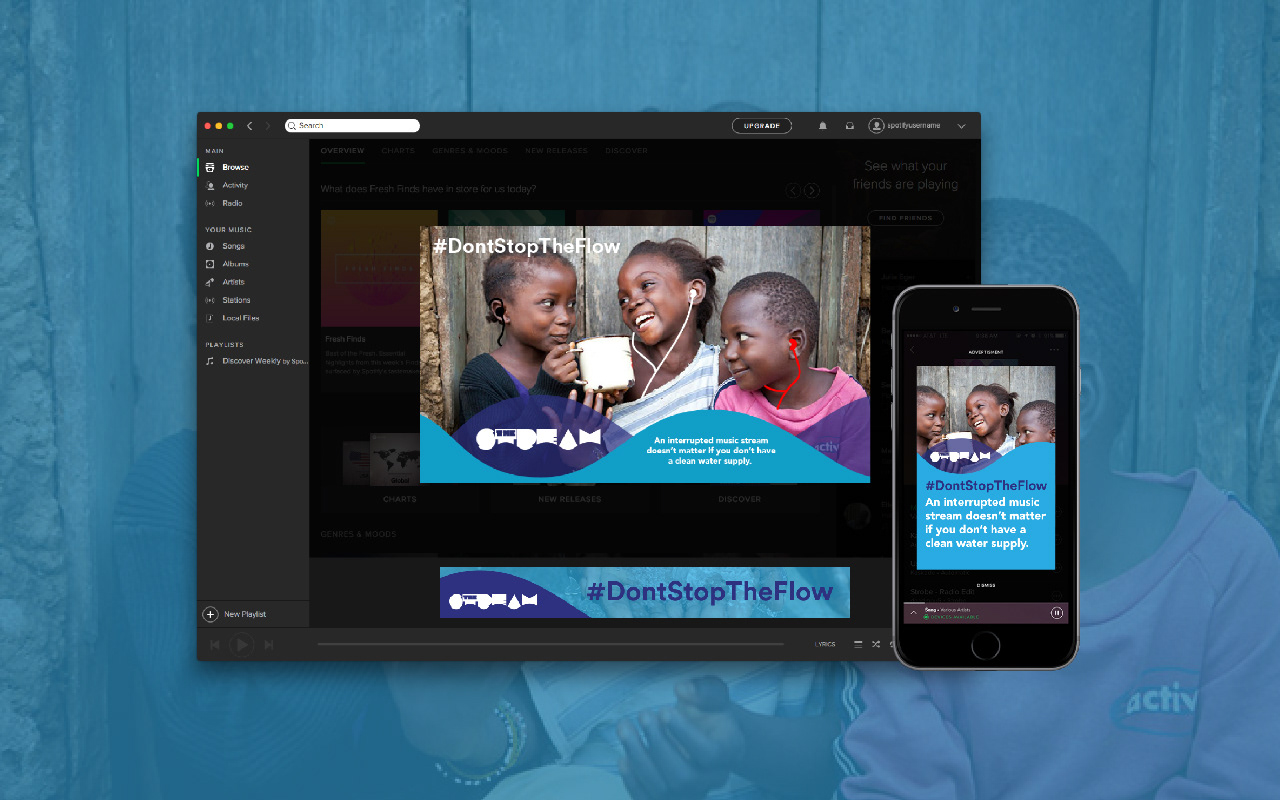
Task: Go back with the left navigation arrow
Action: [x=249, y=126]
